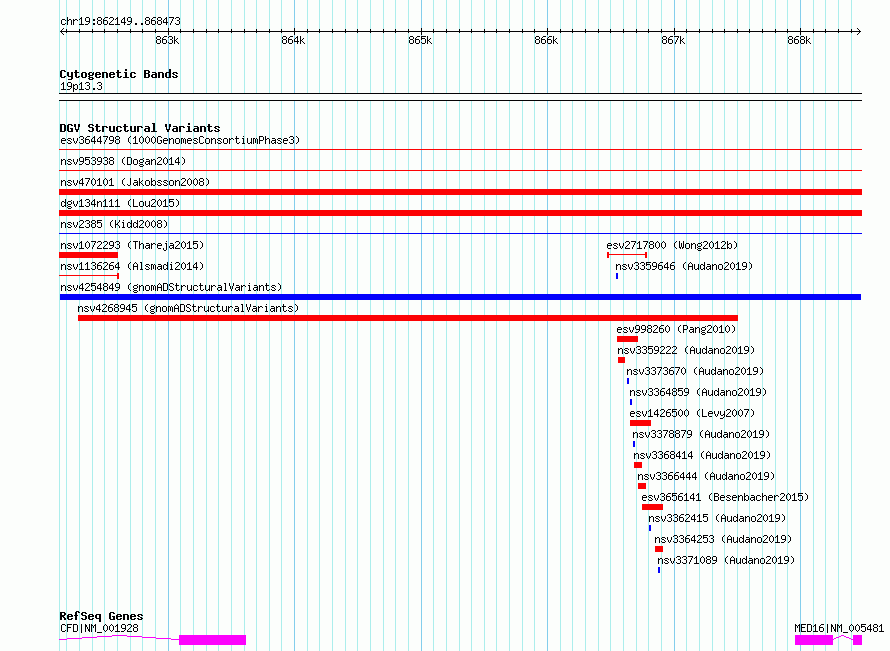
Task: Select the dgv134n111 (Lou2015) red bar
Action: point(460,213)
